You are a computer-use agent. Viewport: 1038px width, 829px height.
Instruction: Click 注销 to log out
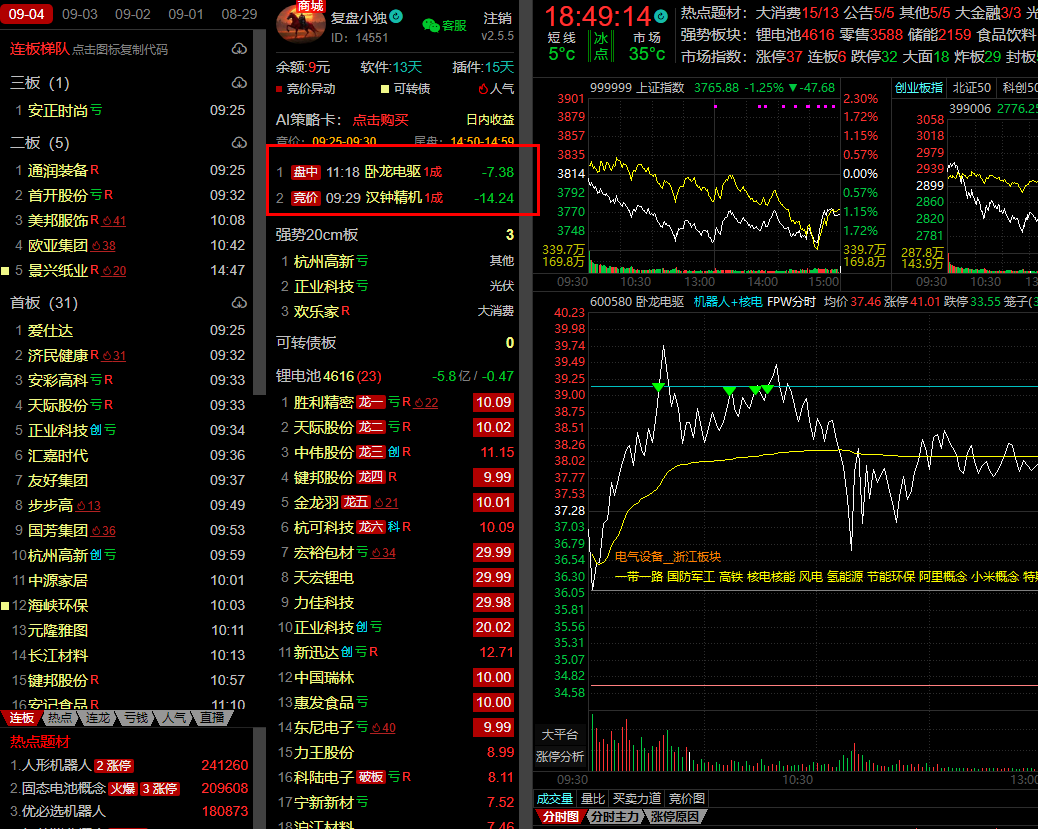[497, 18]
